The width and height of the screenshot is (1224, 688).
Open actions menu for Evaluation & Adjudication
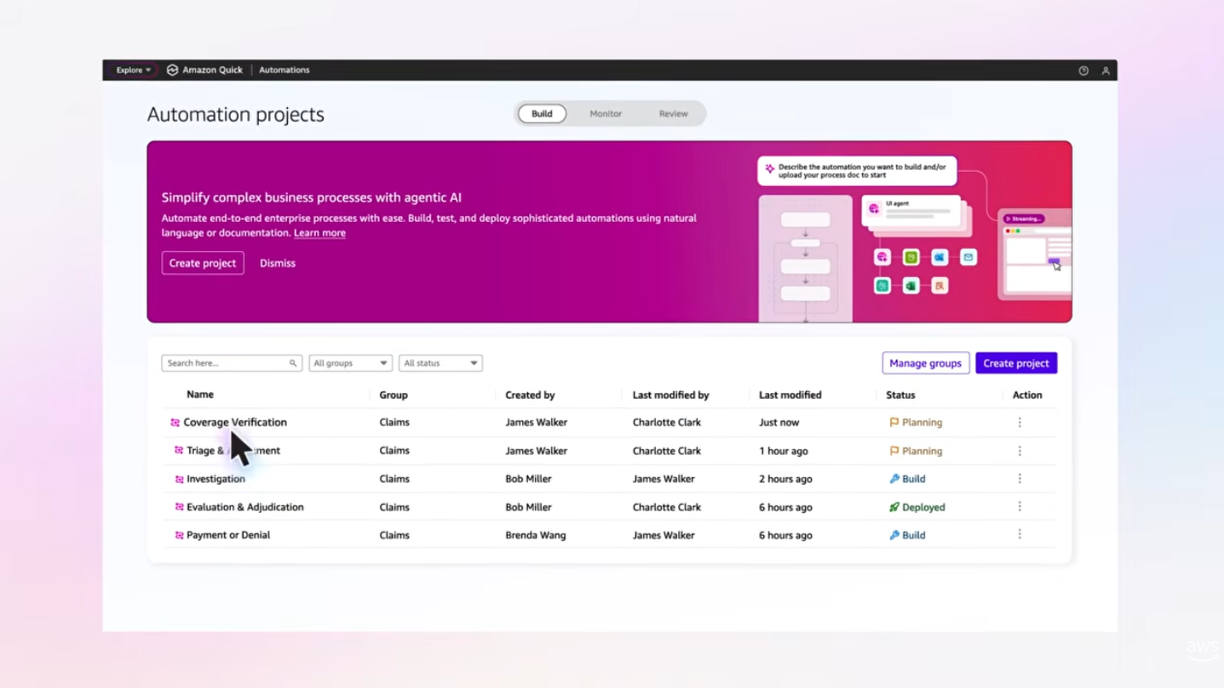1019,507
